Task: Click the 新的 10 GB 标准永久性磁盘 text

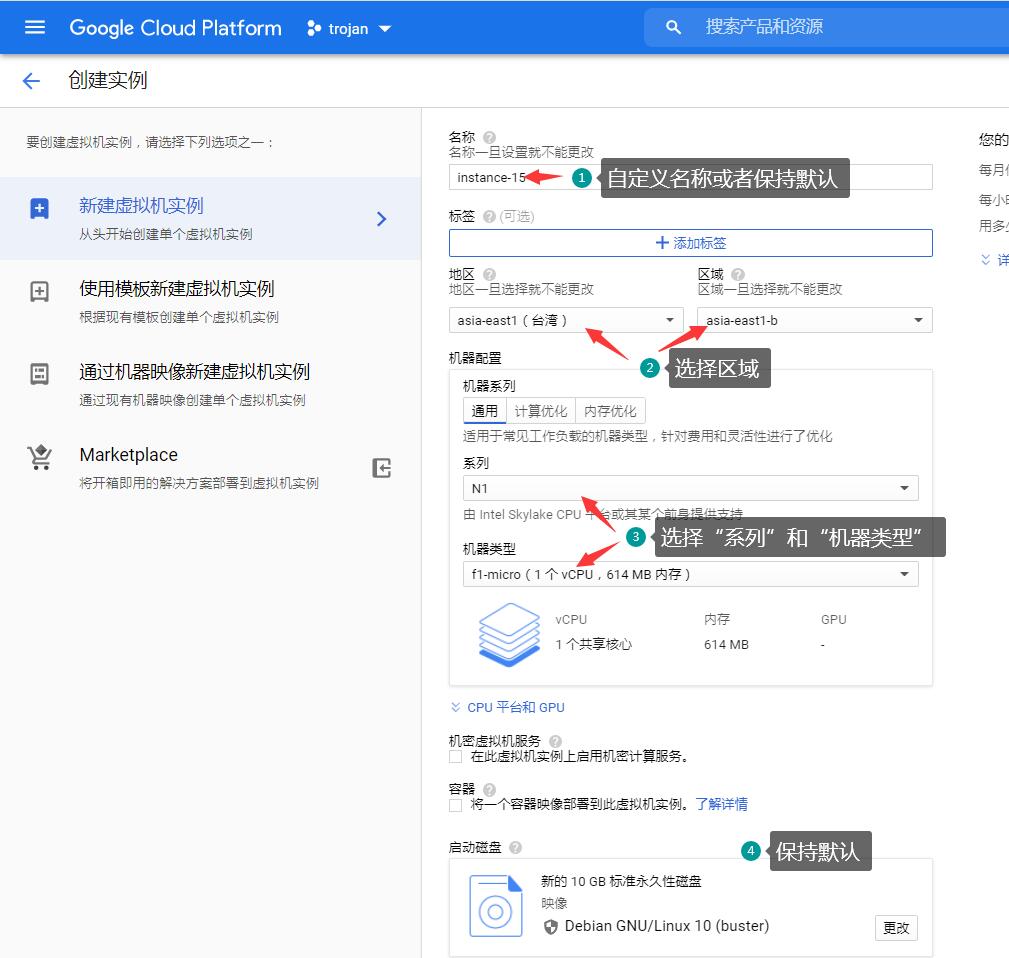Action: tap(621, 881)
